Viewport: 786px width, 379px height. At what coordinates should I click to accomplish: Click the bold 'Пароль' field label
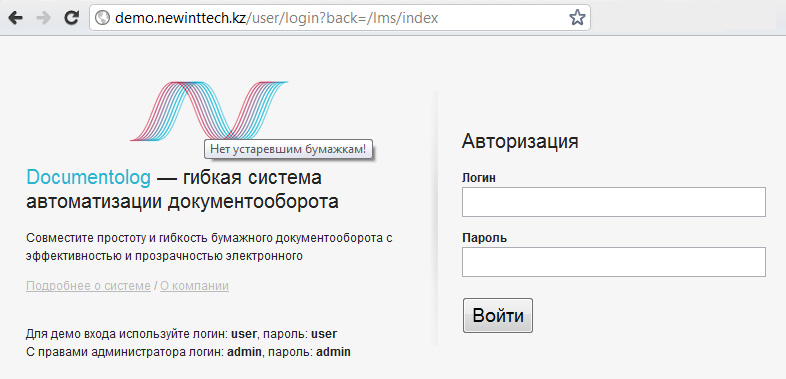click(x=484, y=238)
